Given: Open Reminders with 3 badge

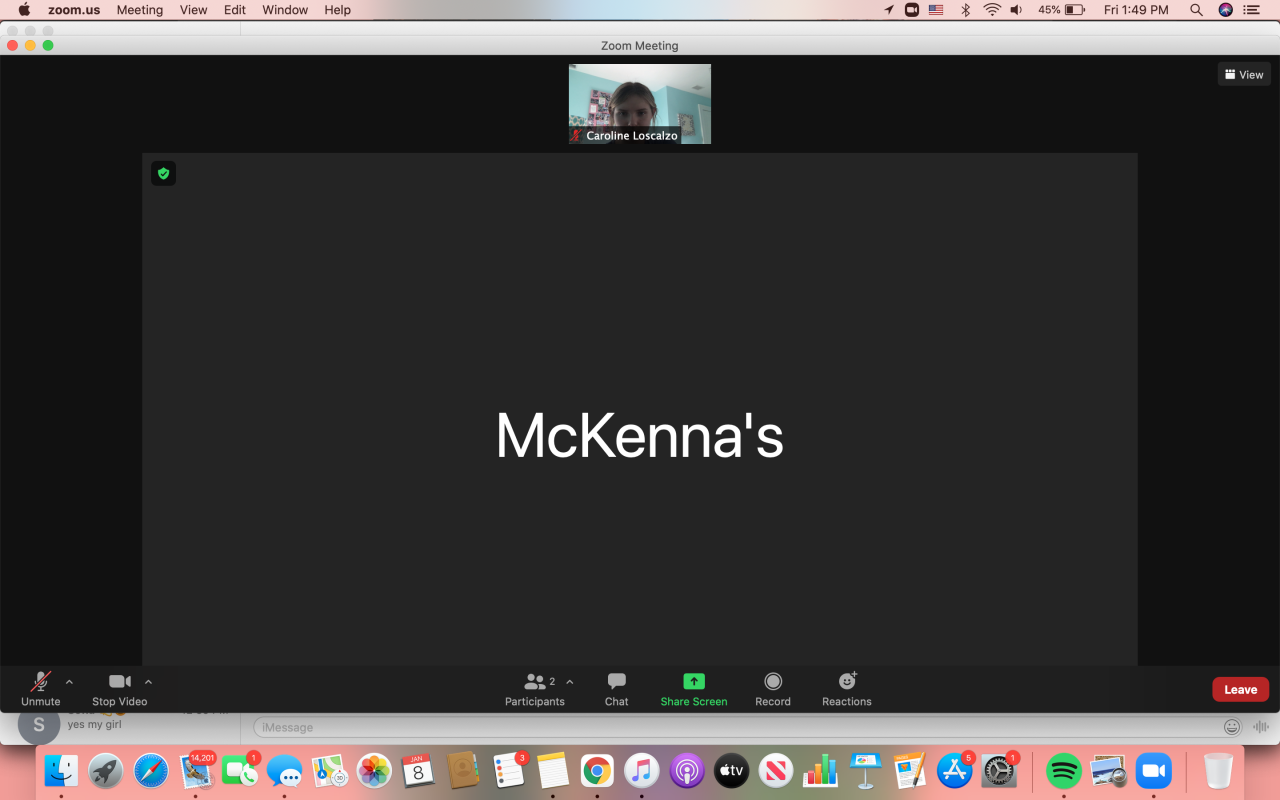Looking at the screenshot, I should [508, 770].
